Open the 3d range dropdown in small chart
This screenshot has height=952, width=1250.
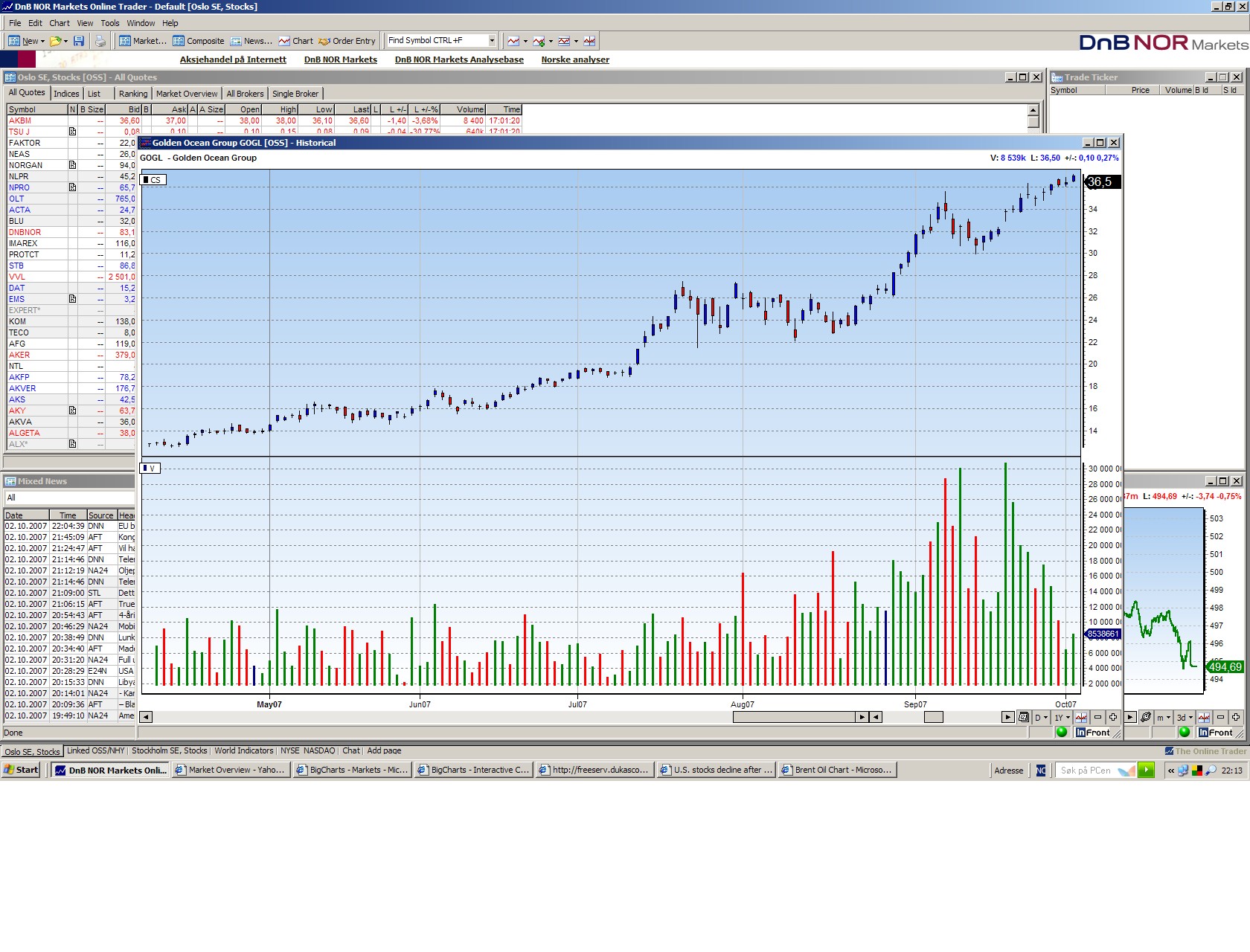click(1185, 717)
